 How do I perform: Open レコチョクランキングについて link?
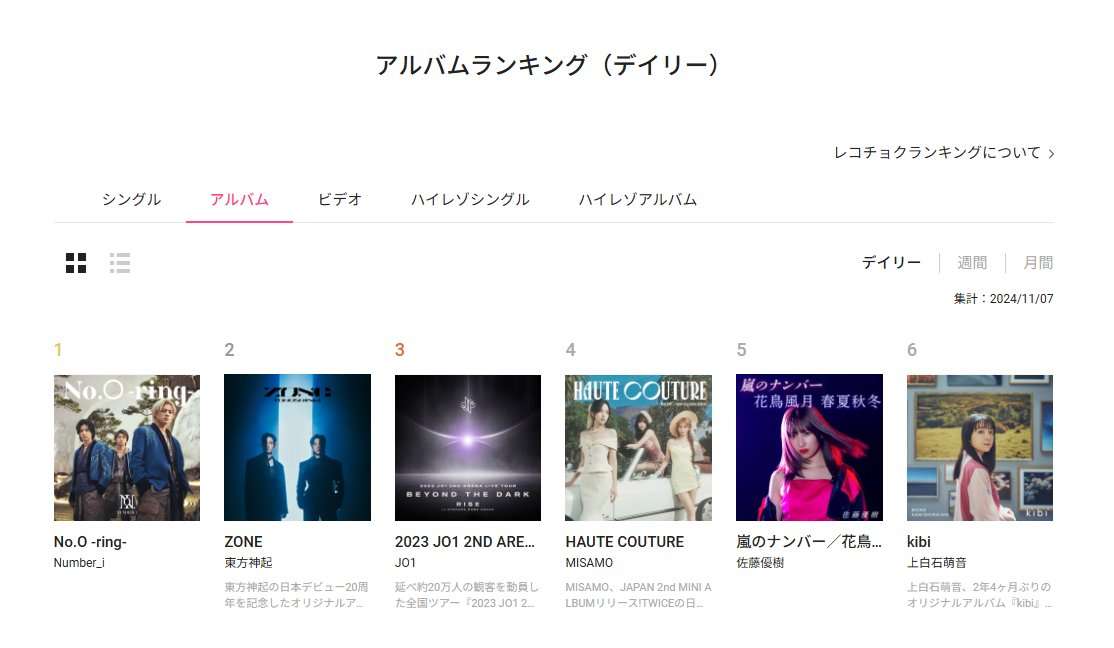pos(937,153)
